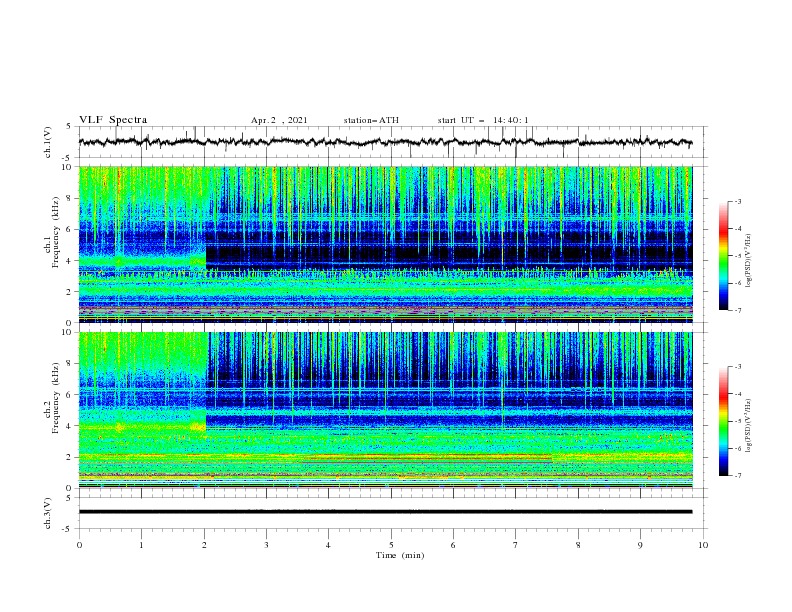Click the upper ch.1 PSD color bar
The width and height of the screenshot is (792, 612).
724,256
